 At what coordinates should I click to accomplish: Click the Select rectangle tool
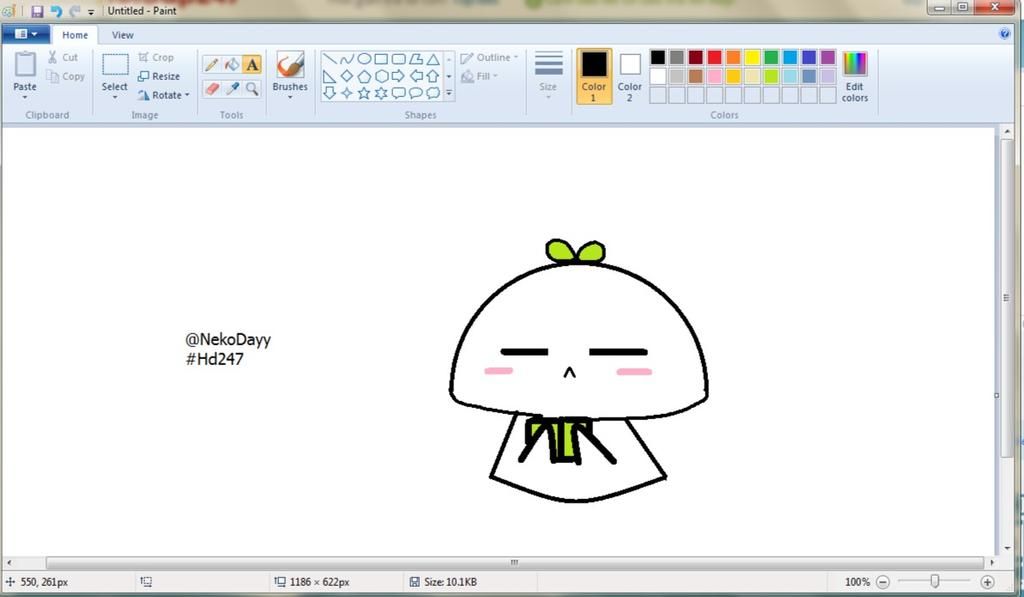coord(115,65)
